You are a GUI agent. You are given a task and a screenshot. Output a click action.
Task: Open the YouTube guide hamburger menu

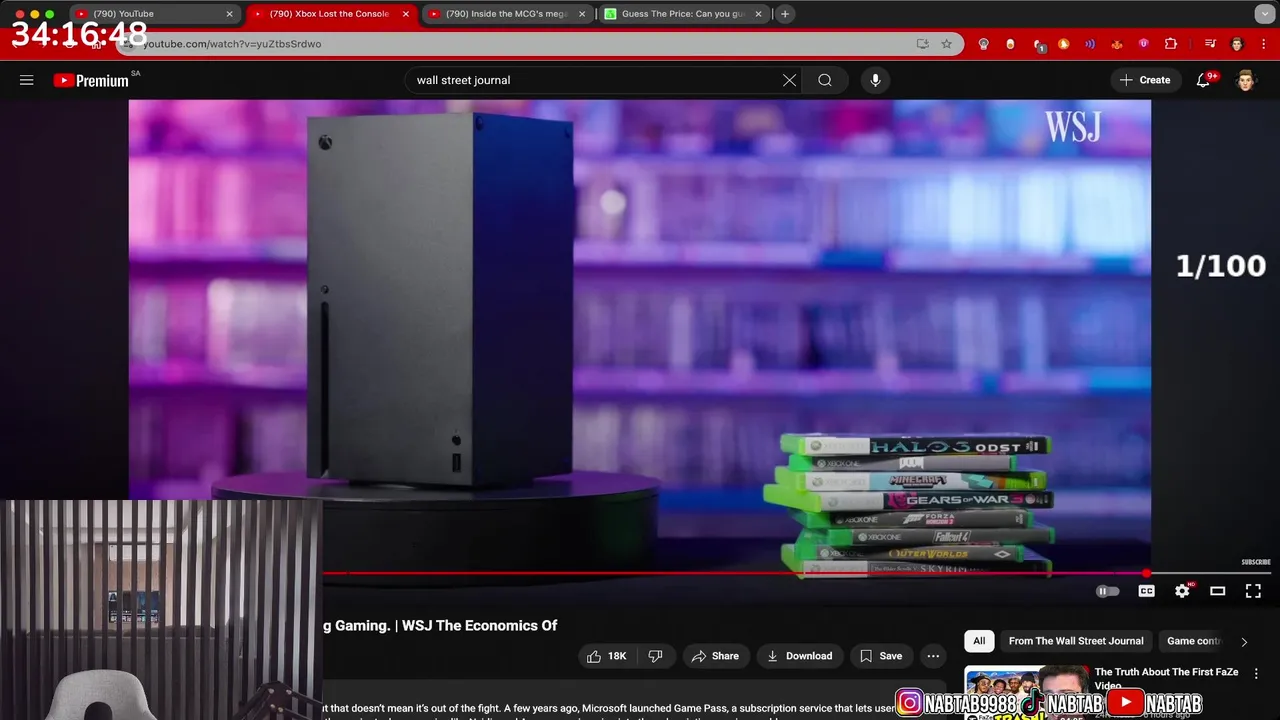pyautogui.click(x=27, y=80)
